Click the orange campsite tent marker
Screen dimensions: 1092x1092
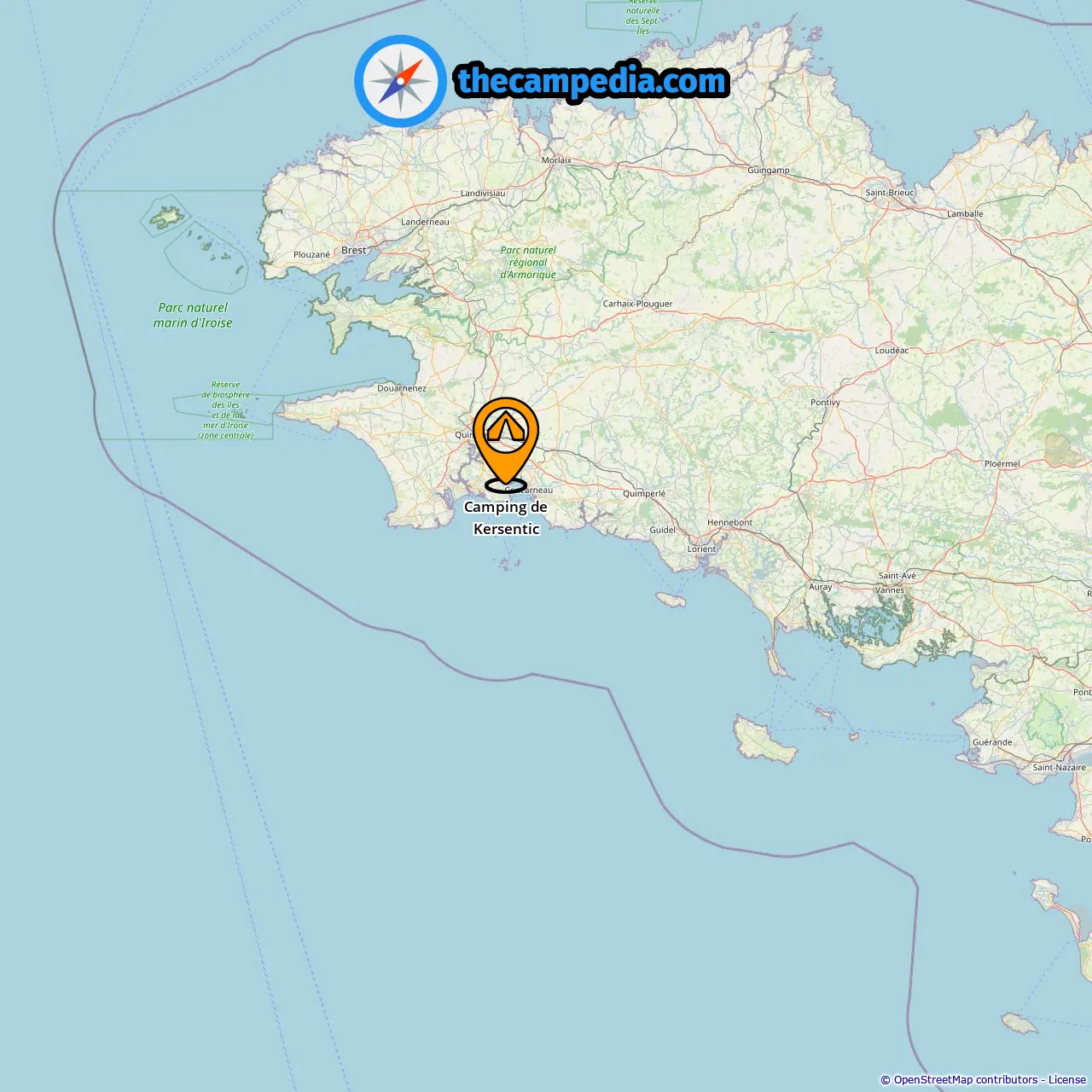point(506,444)
